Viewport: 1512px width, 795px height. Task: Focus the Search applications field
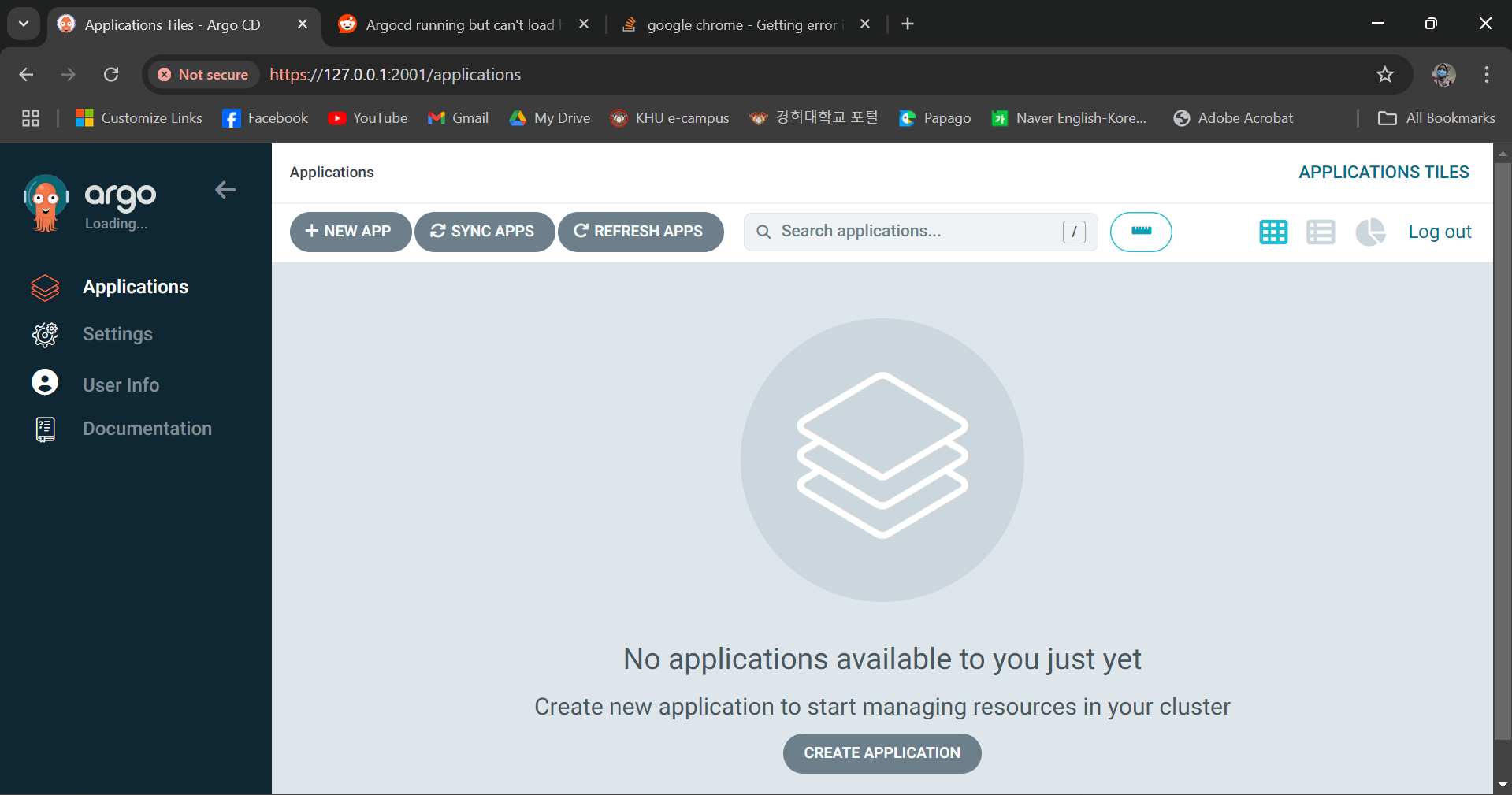click(x=914, y=232)
